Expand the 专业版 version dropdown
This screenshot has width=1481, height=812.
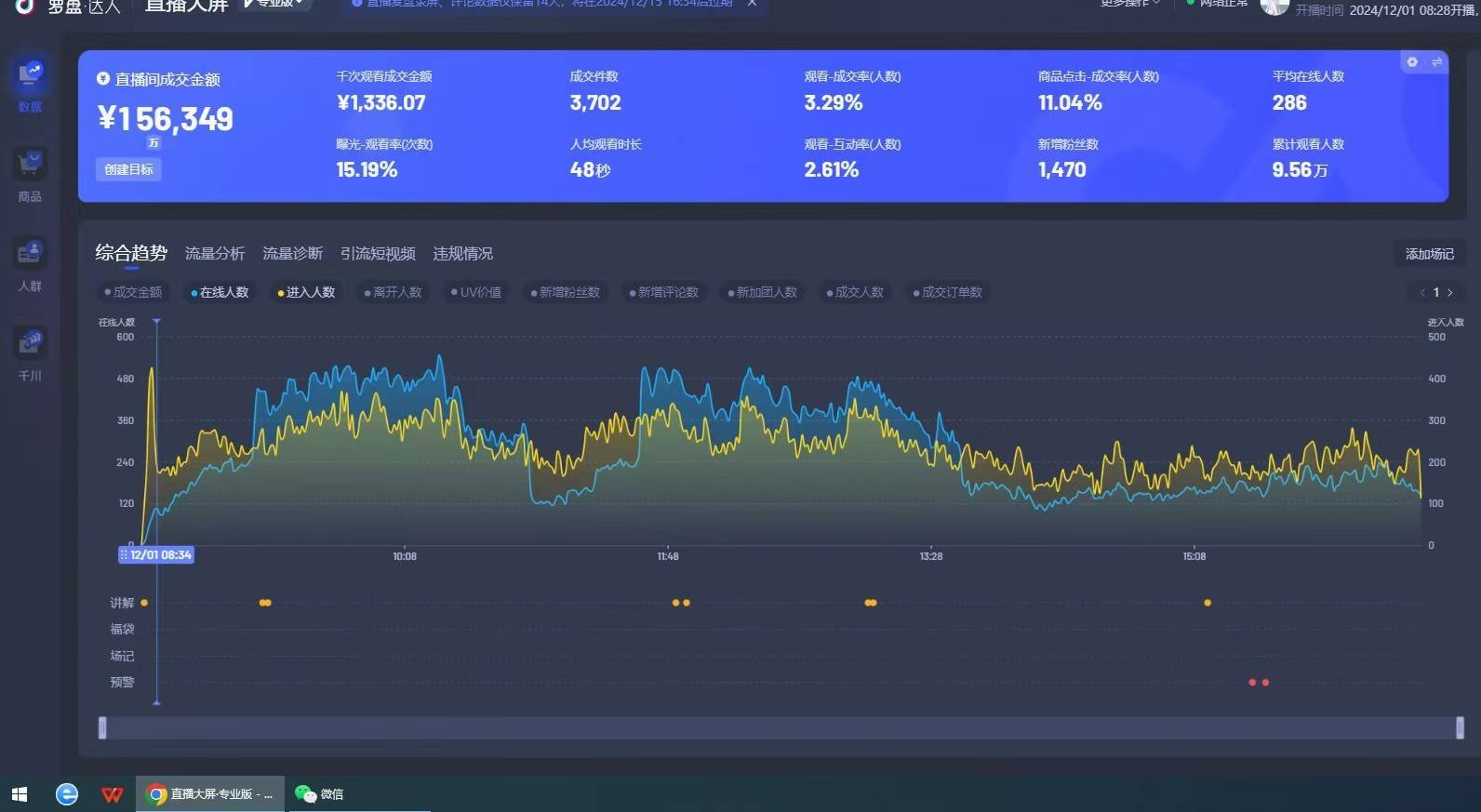tap(276, 4)
